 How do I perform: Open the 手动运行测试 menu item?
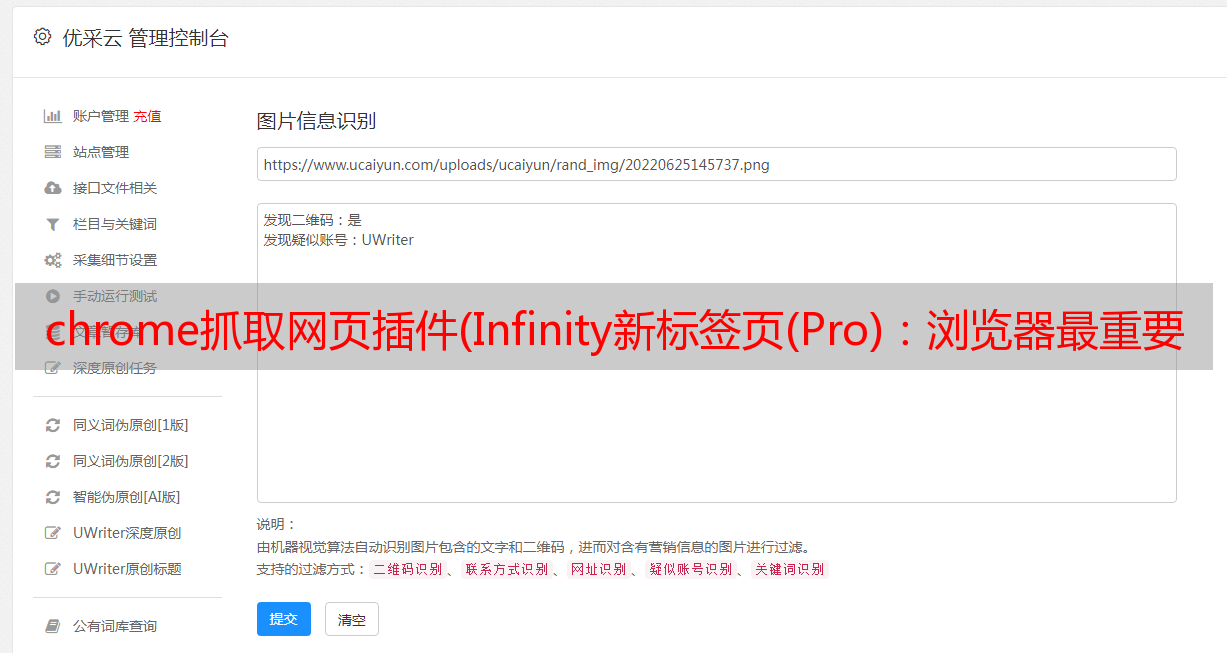[x=115, y=296]
